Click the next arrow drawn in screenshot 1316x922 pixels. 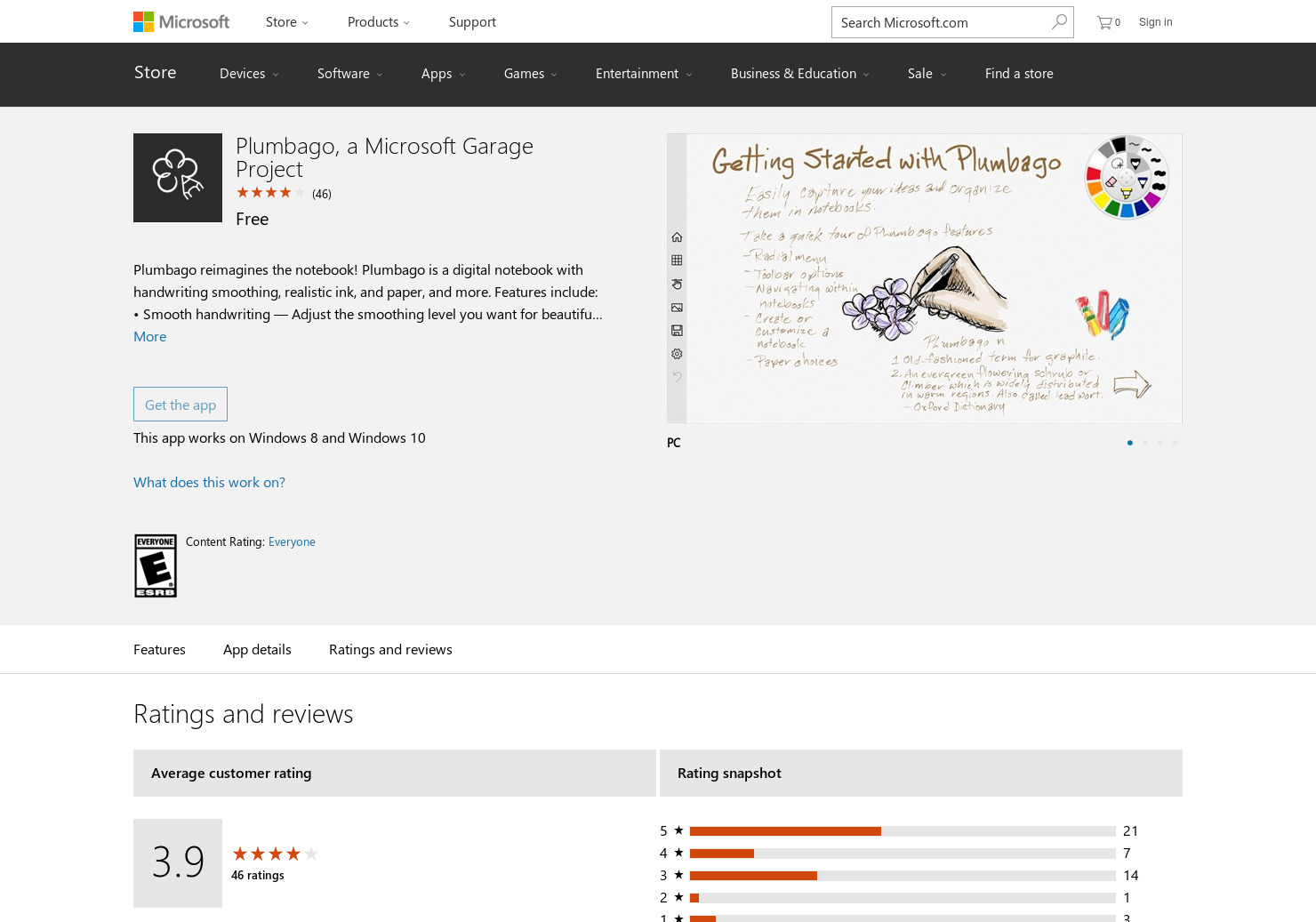tap(1132, 384)
